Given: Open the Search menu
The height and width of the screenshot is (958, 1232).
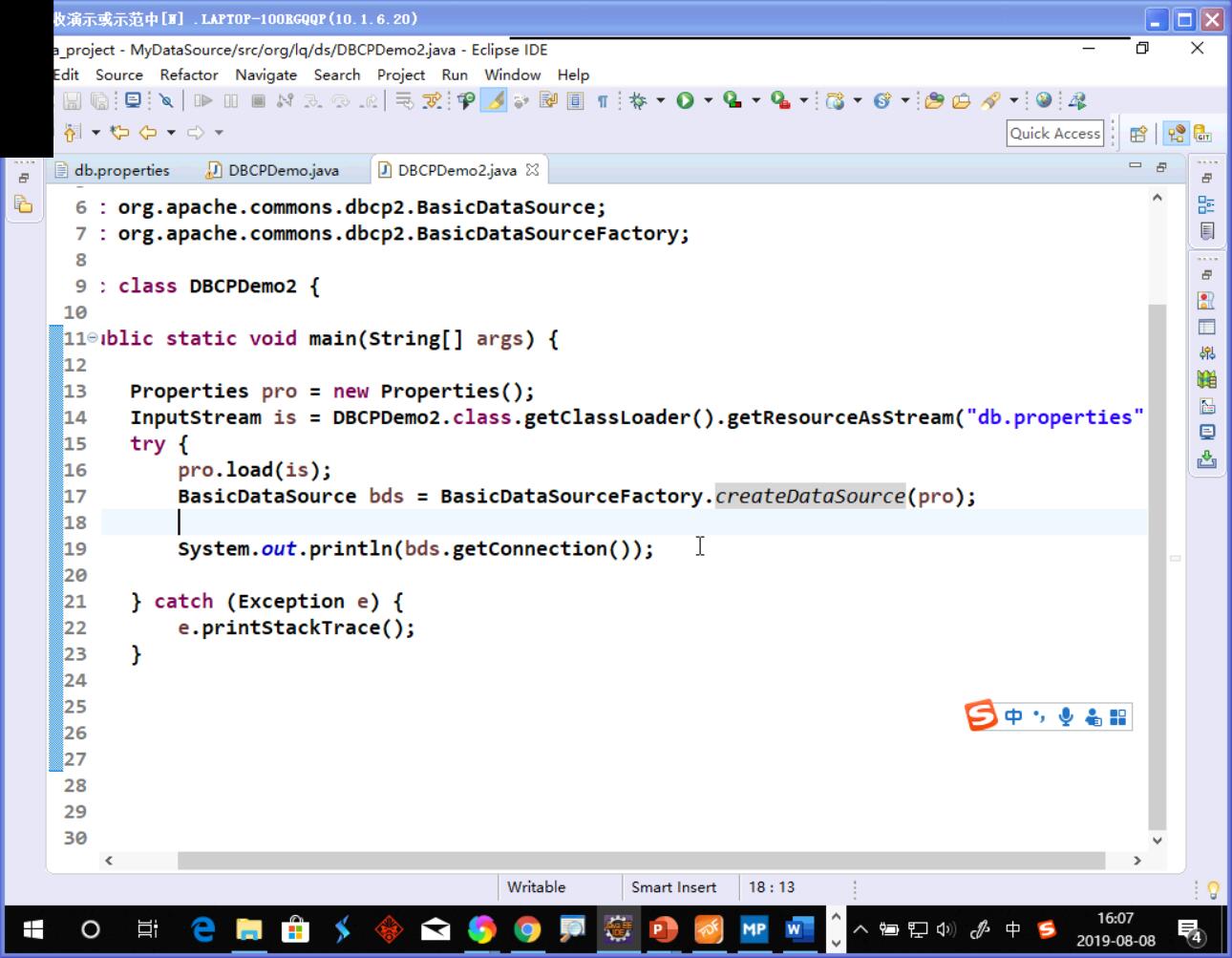Looking at the screenshot, I should [337, 75].
